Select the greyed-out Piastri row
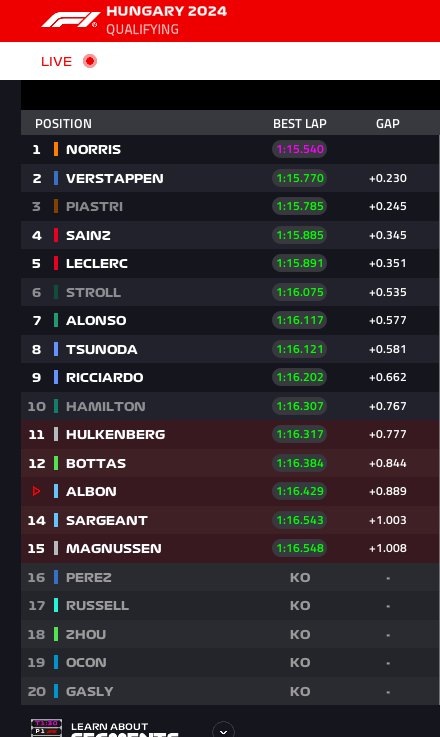Image resolution: width=440 pixels, height=737 pixels. click(230, 206)
